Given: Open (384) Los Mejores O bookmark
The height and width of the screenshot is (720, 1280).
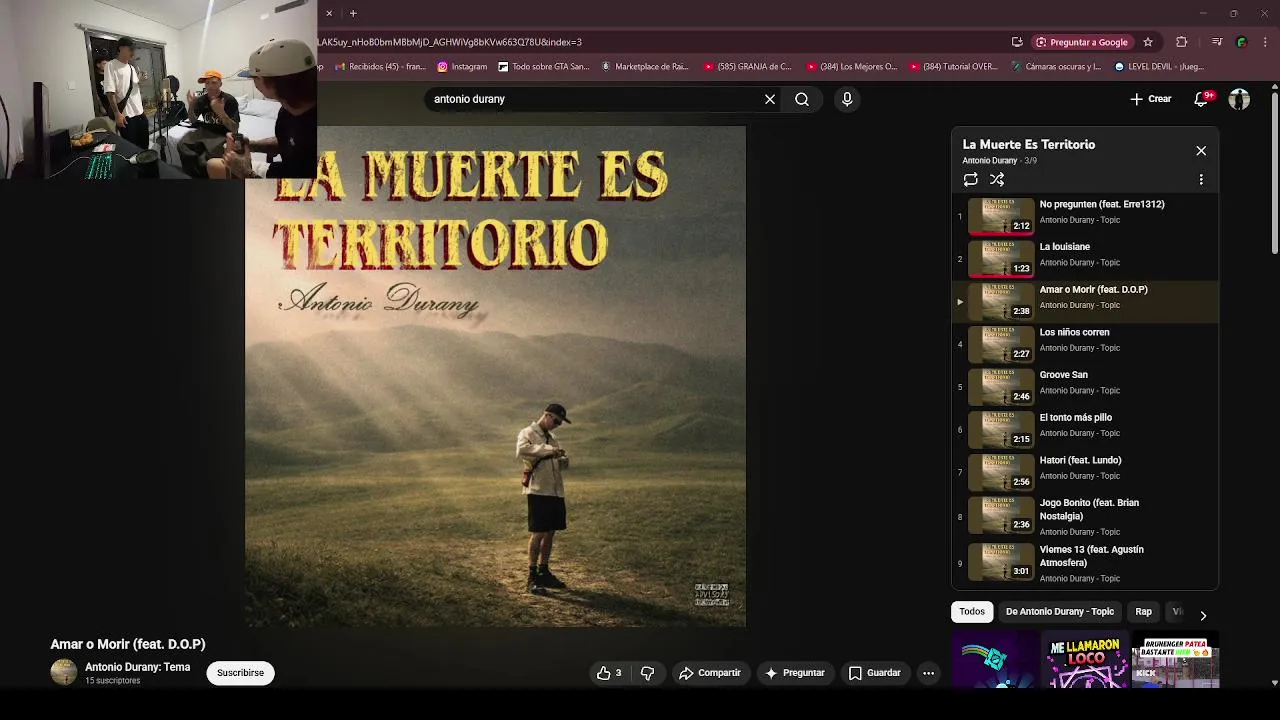Looking at the screenshot, I should [x=850, y=67].
